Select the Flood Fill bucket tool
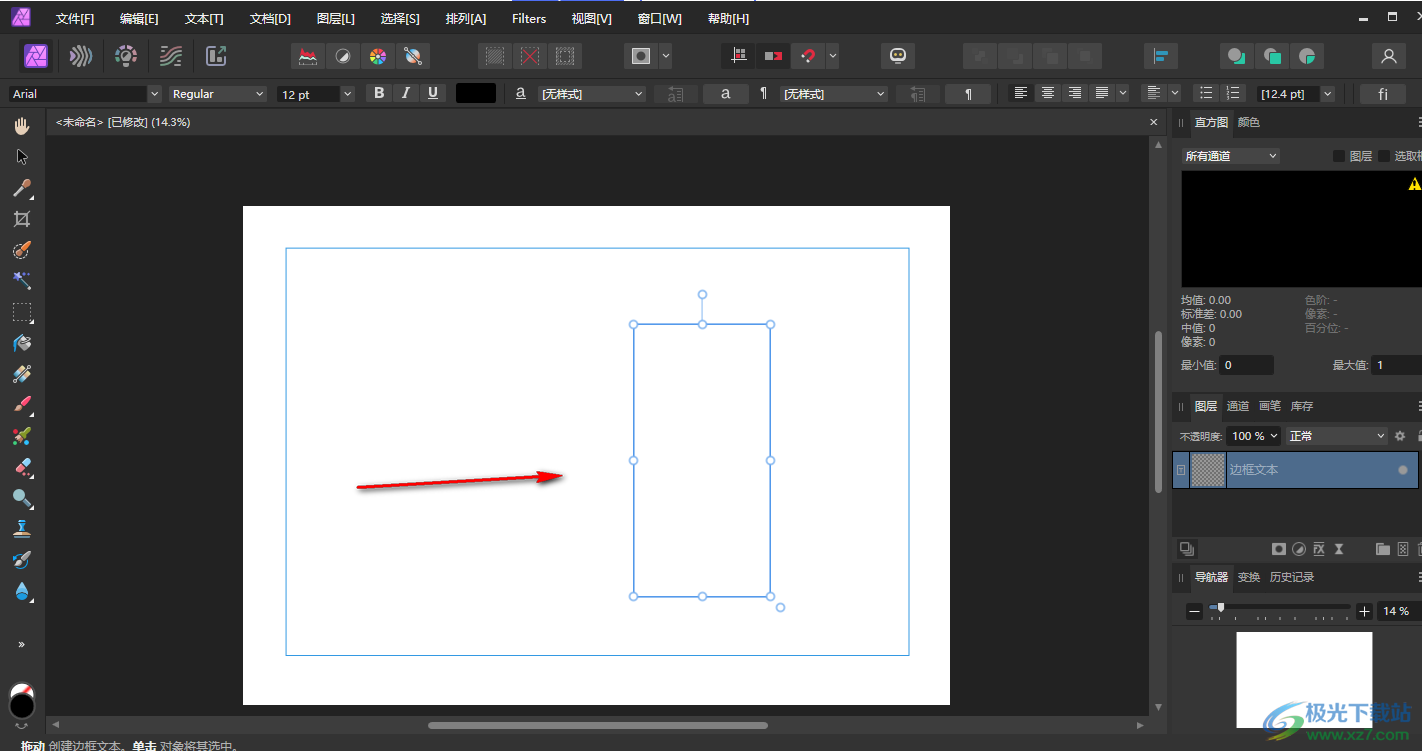Screen dimensions: 1422x751 pyautogui.click(x=22, y=343)
